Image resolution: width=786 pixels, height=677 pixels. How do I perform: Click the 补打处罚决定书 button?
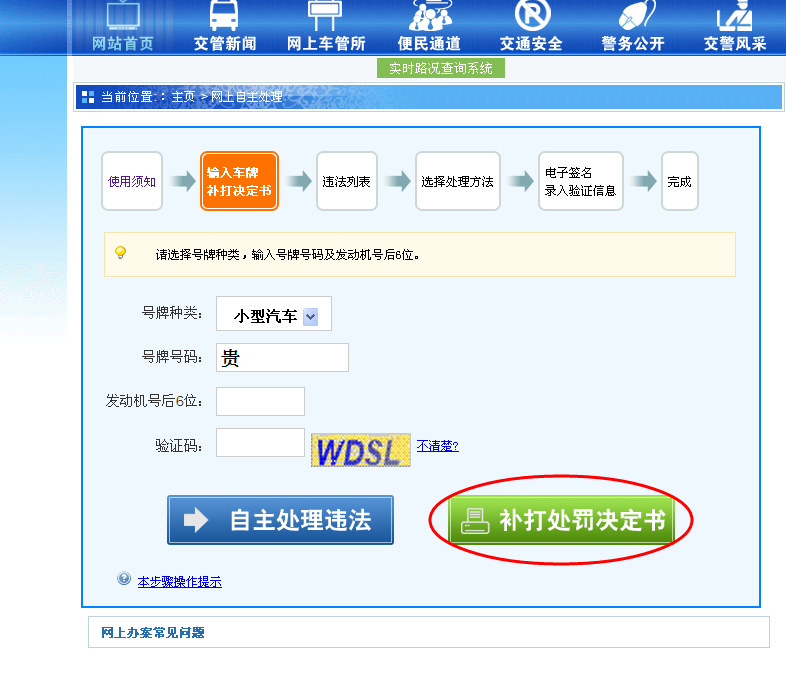[561, 520]
